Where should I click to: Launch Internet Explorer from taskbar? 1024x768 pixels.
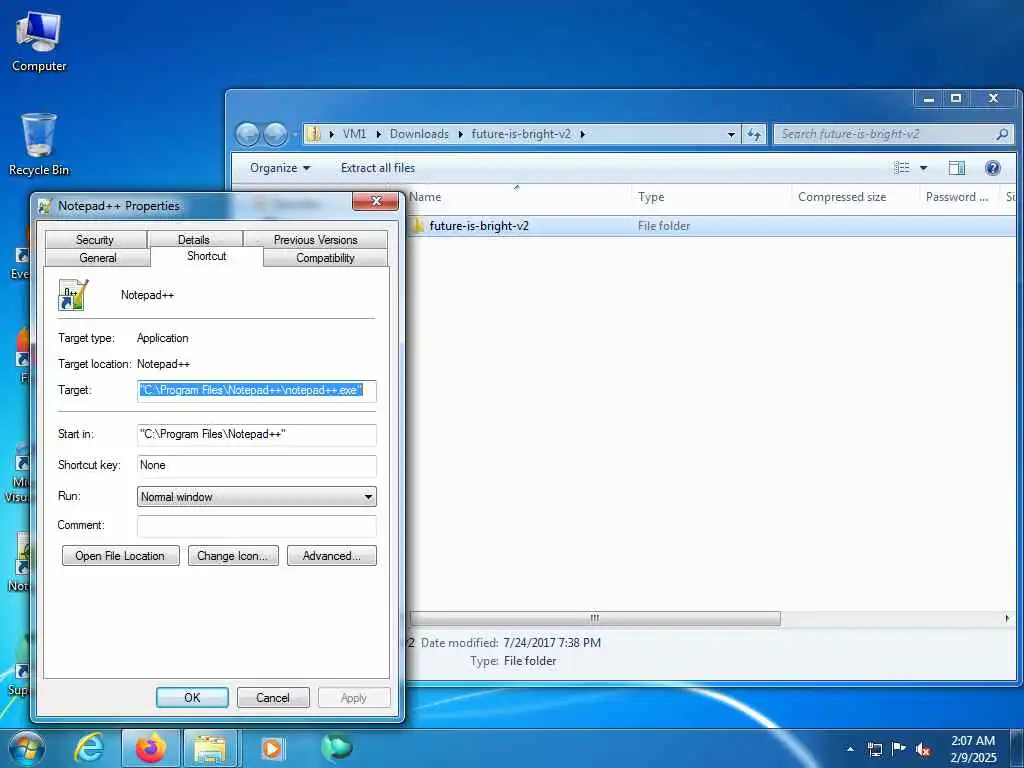[x=89, y=748]
